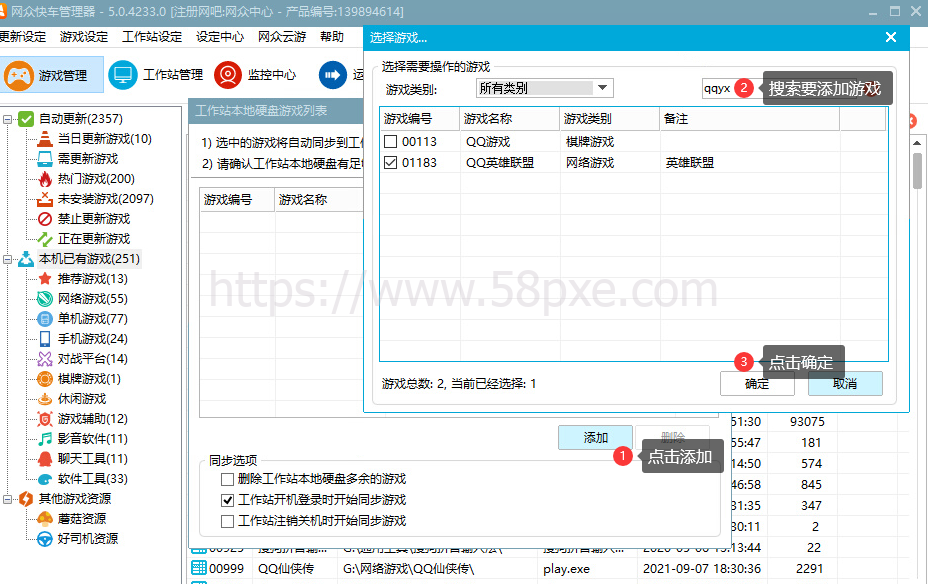The image size is (928, 584).
Task: Select the 对战平台(14) crossed swords icon
Action: click(x=45, y=359)
